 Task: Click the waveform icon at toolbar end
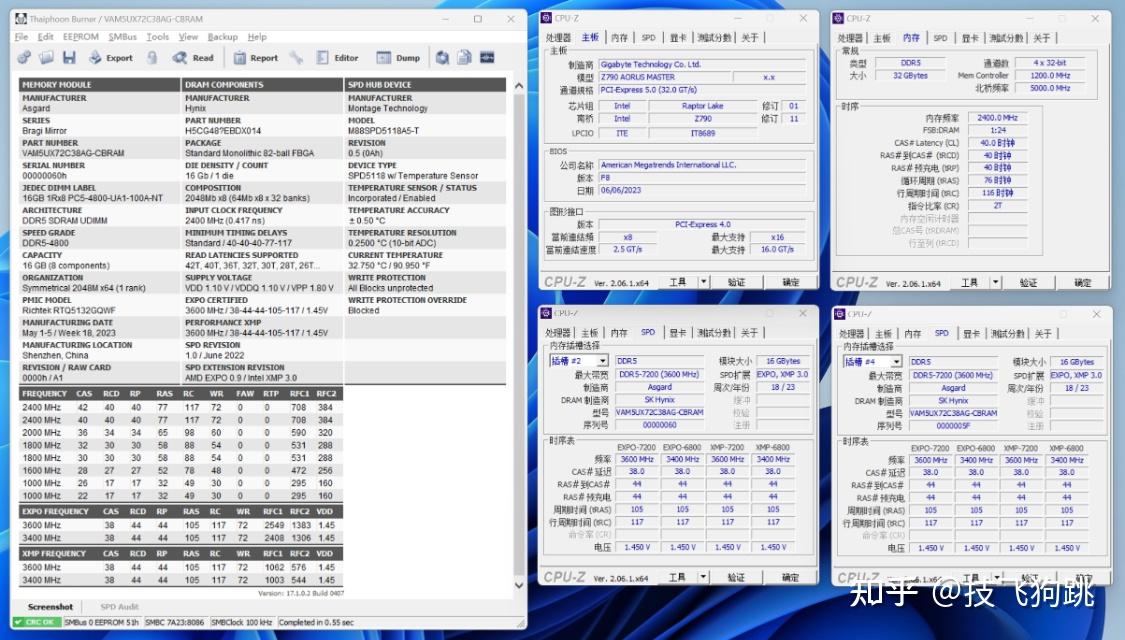point(487,57)
